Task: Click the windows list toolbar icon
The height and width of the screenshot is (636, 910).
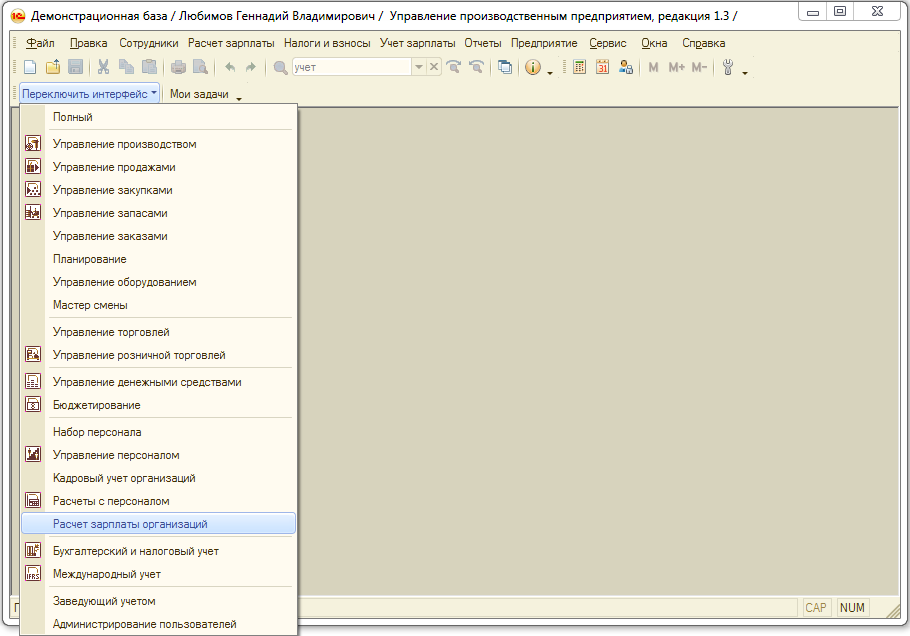Action: click(x=505, y=67)
